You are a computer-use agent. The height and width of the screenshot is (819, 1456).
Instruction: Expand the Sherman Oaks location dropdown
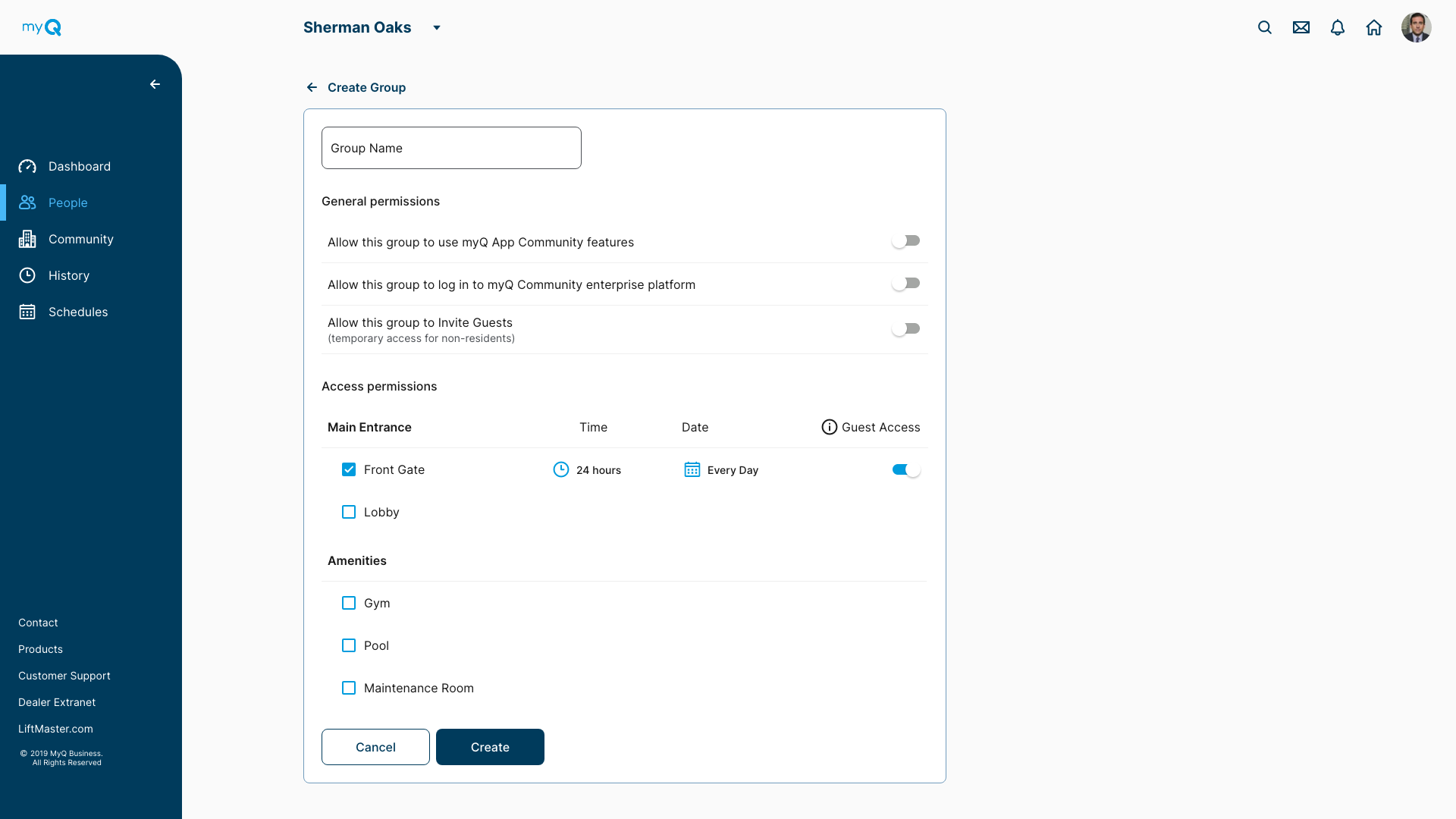436,28
